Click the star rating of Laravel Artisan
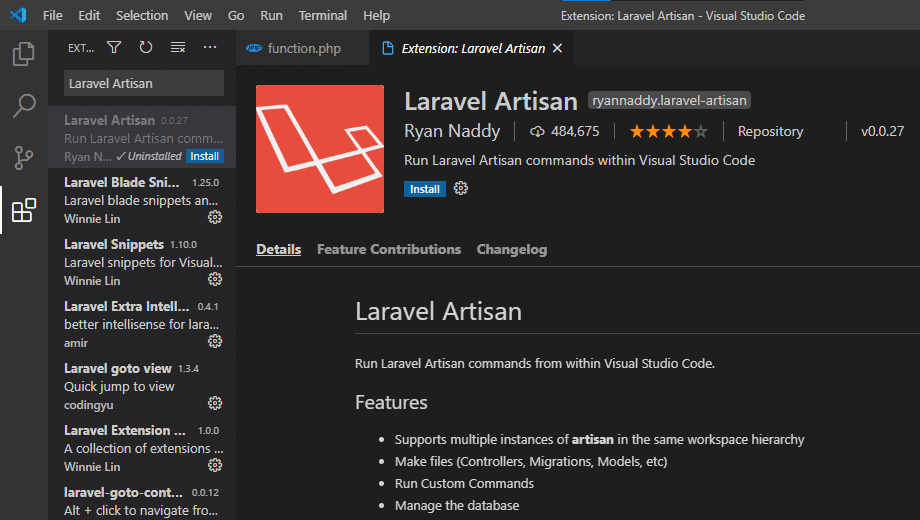The image size is (920, 520). tap(667, 131)
